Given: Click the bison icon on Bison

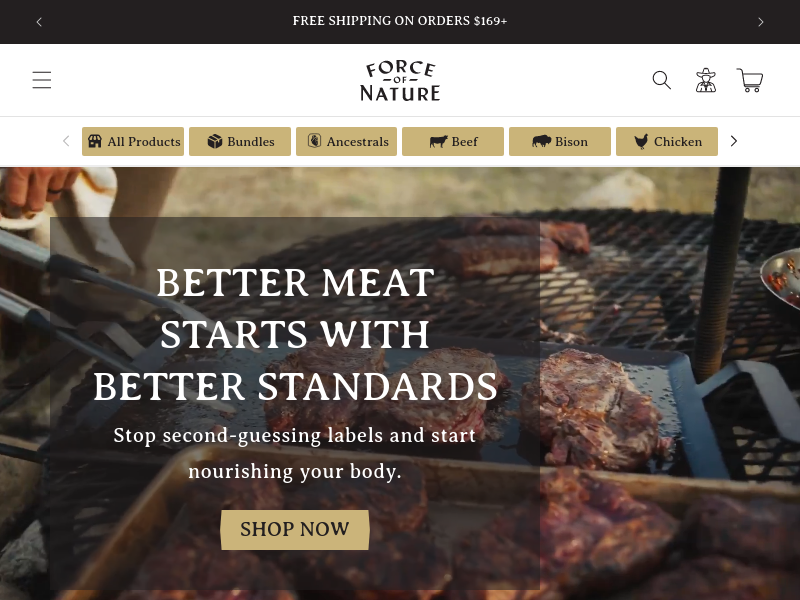Looking at the screenshot, I should point(541,141).
